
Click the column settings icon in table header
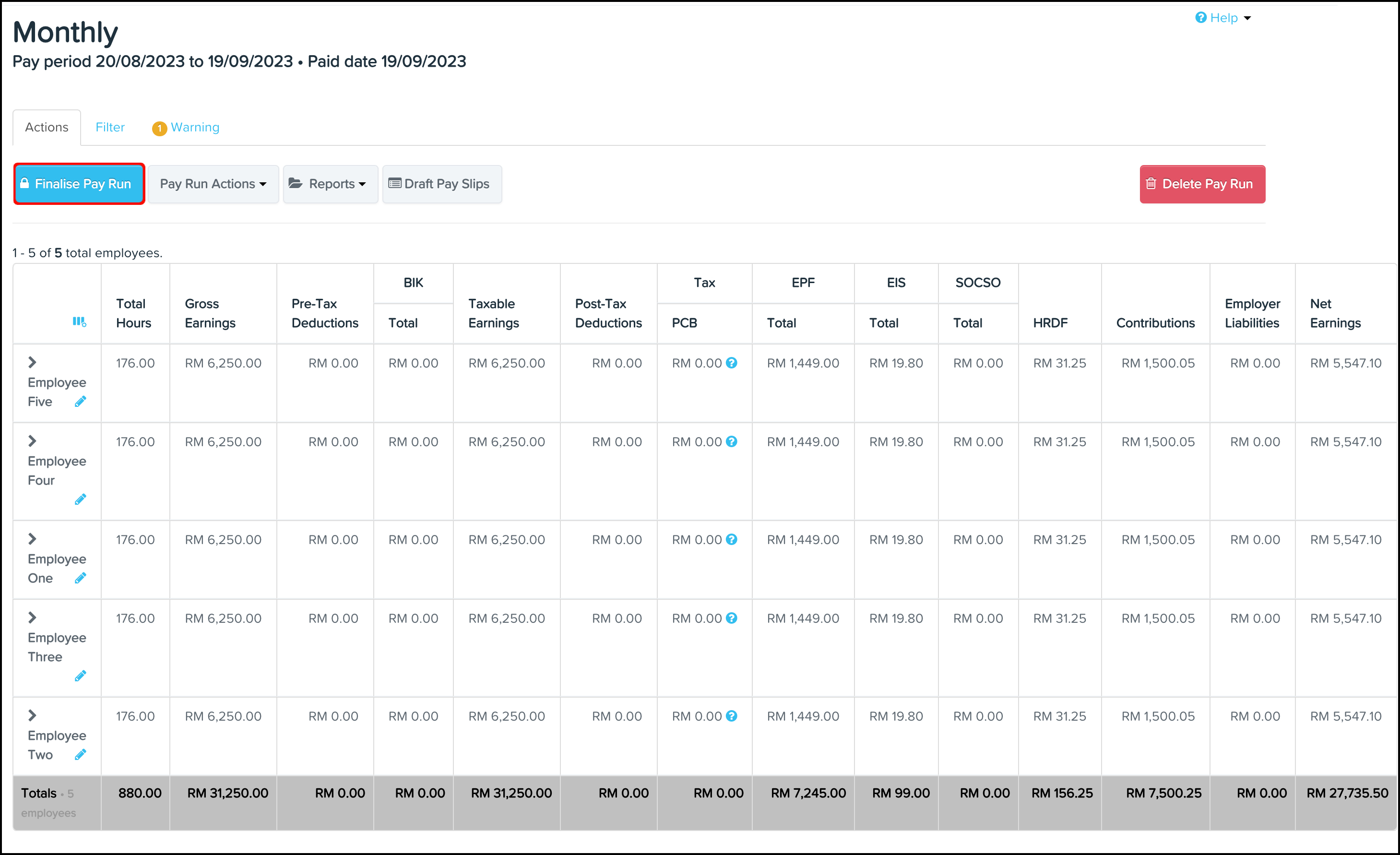(79, 322)
